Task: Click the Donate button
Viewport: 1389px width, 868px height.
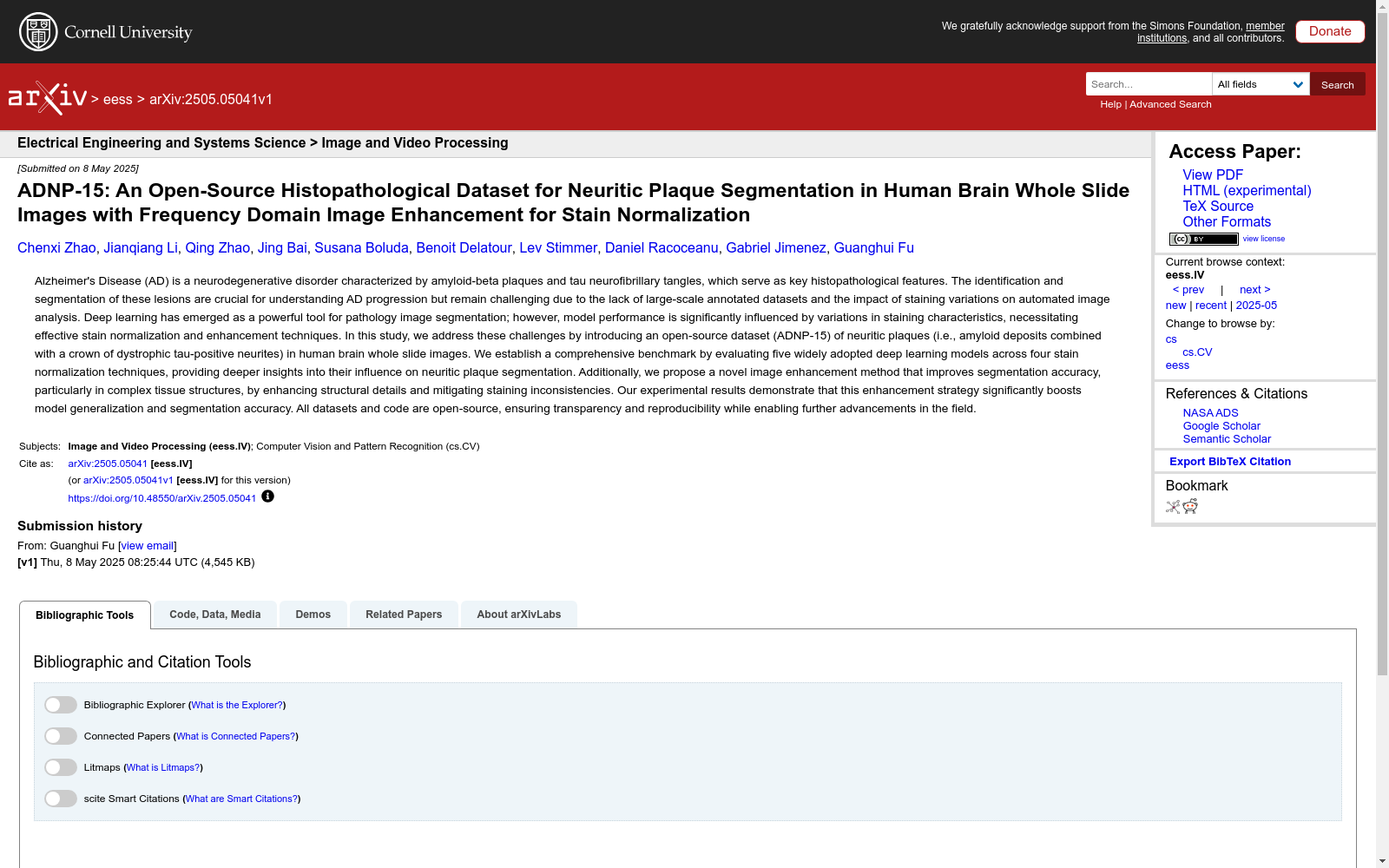Action: 1330,31
